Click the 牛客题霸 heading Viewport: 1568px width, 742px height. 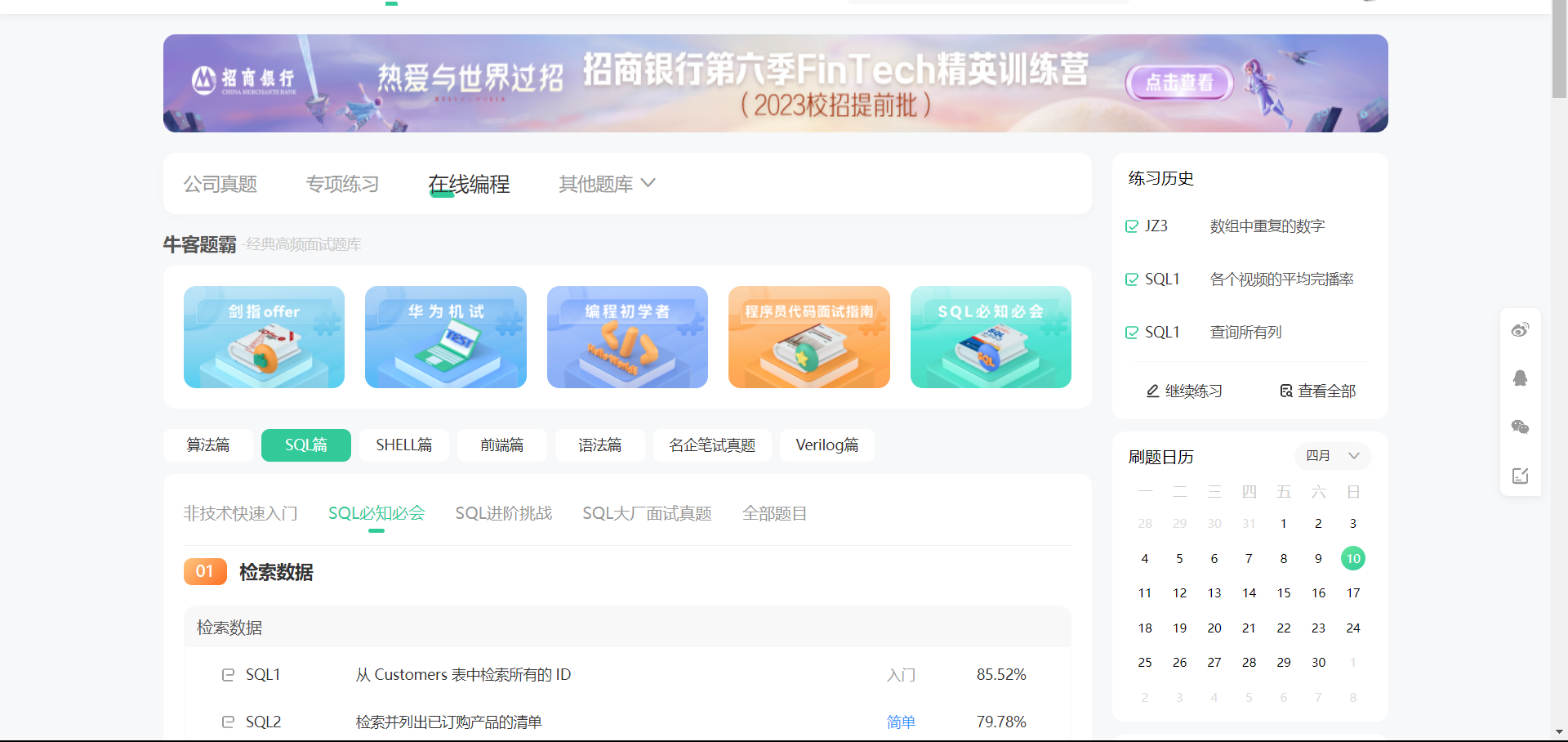[x=200, y=244]
